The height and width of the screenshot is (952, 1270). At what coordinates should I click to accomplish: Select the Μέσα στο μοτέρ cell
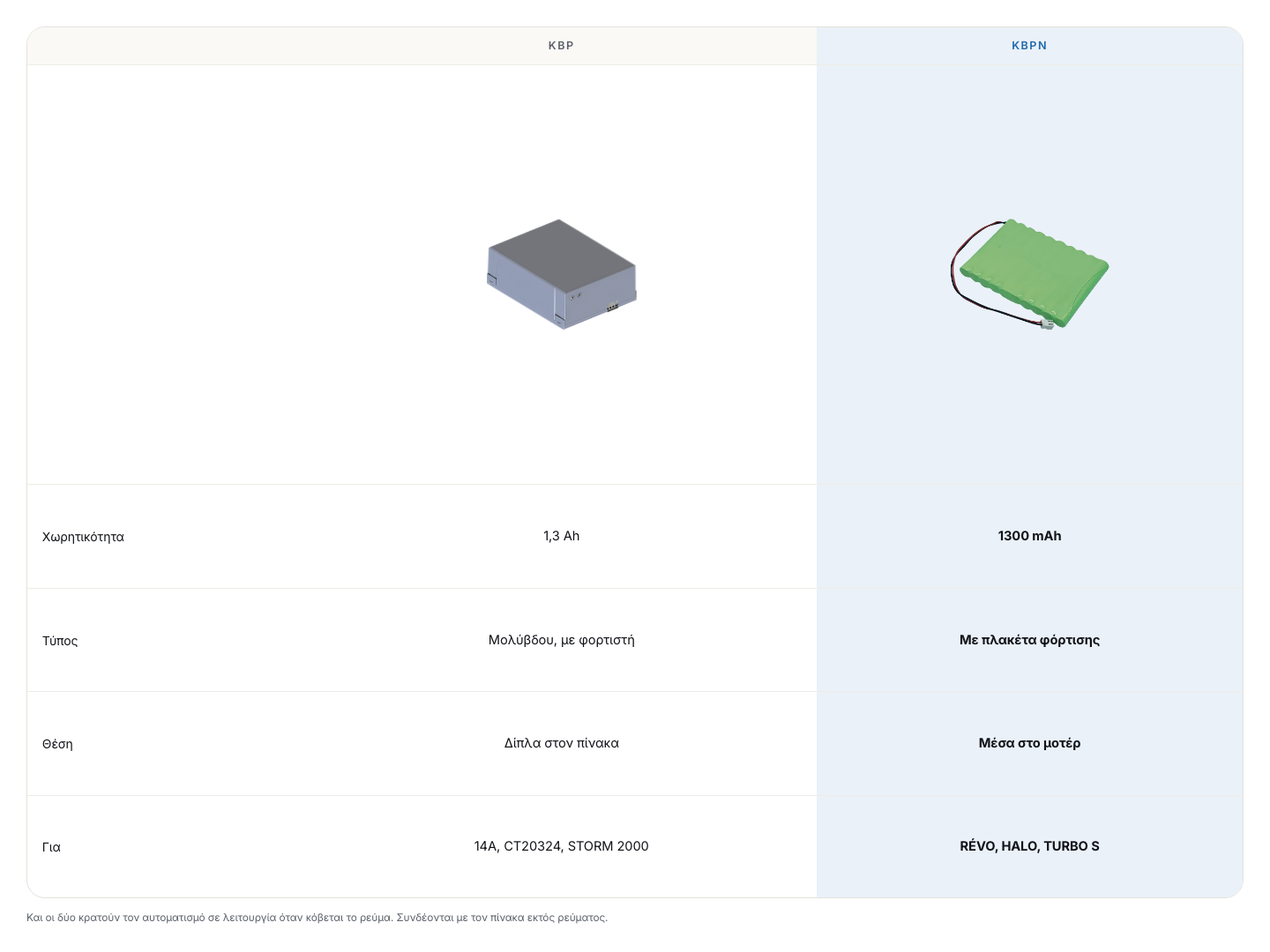pos(1029,743)
